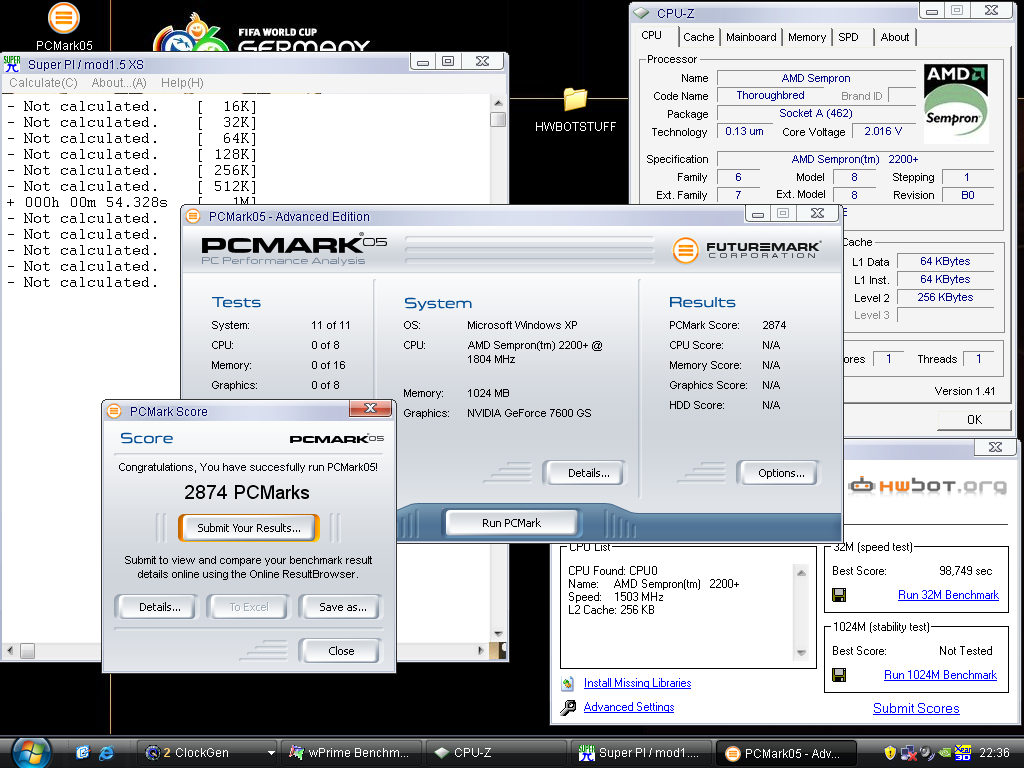Switch to Super PI taskbar button
Viewport: 1024px width, 768px height.
641,753
